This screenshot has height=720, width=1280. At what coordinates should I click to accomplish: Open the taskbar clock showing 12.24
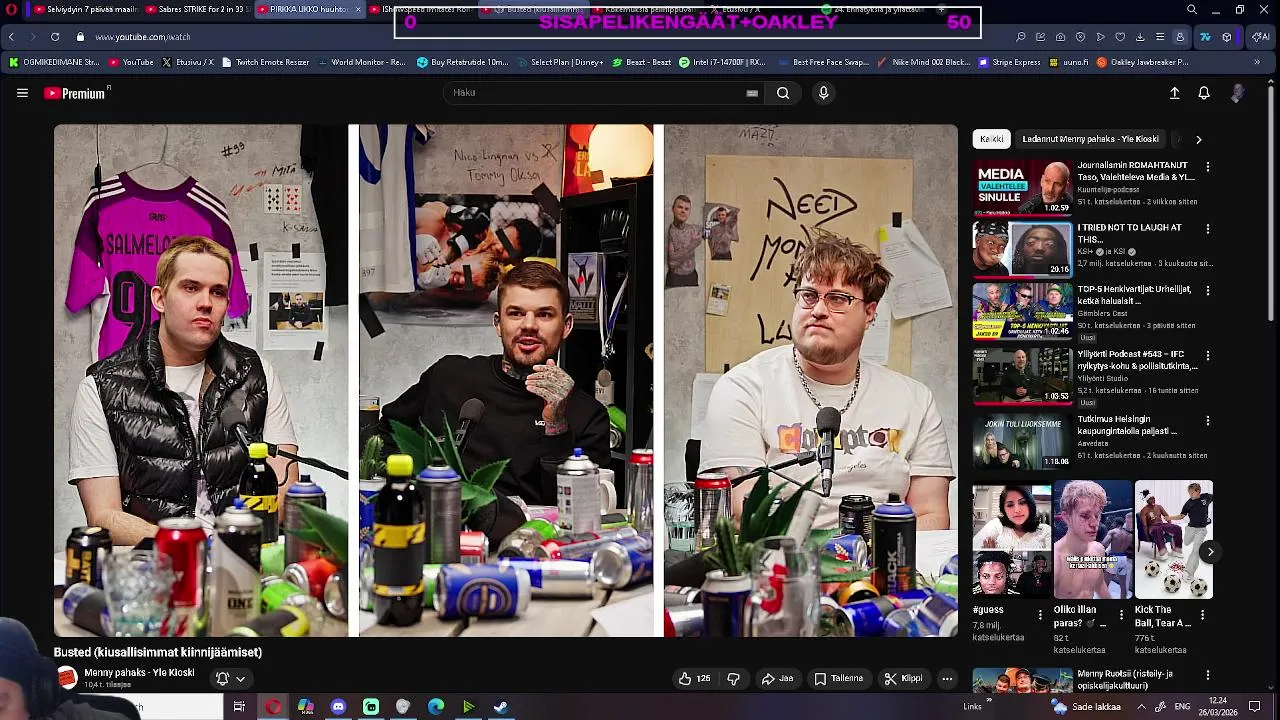click(x=1218, y=707)
